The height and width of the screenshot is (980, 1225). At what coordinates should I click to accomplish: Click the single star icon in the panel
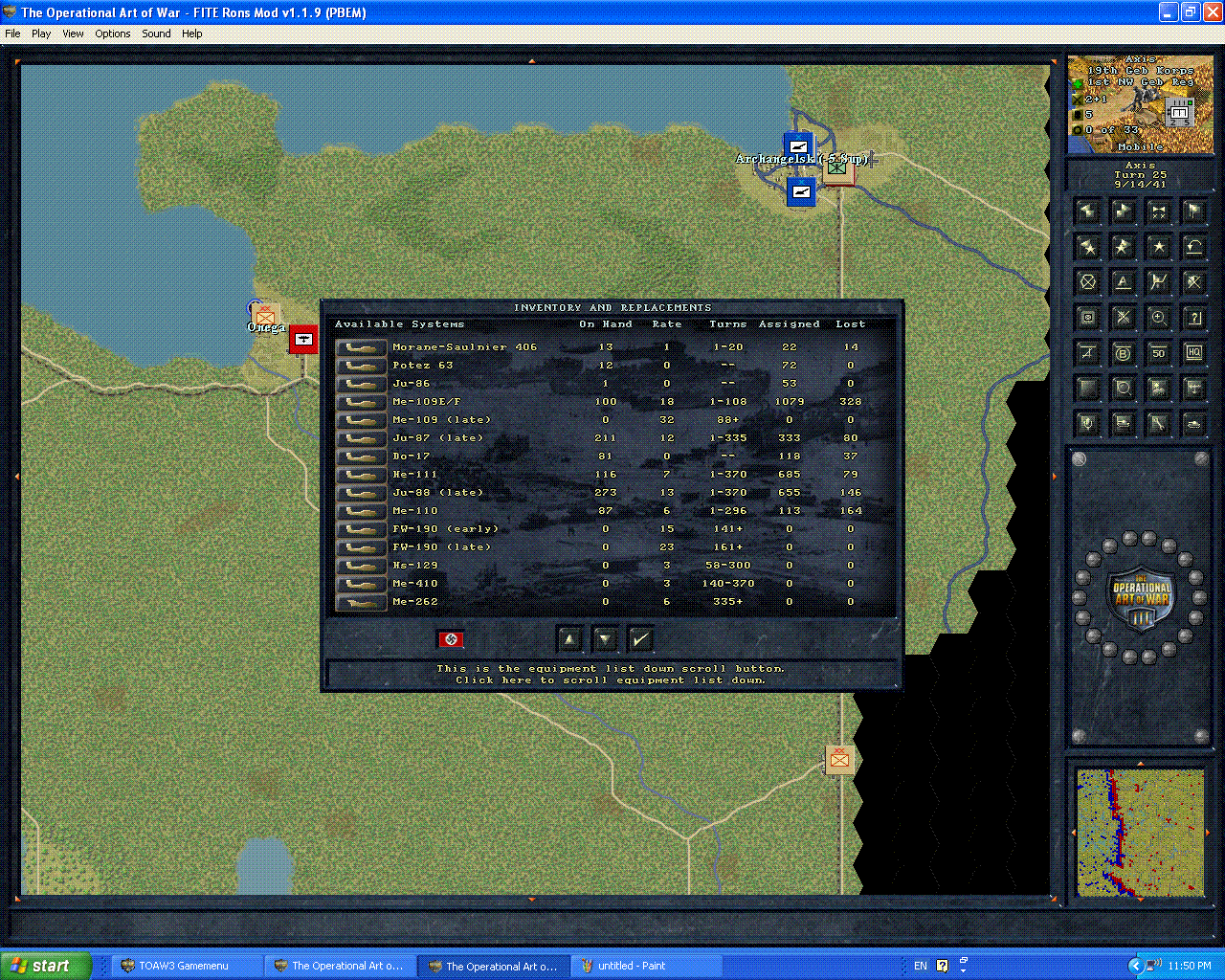tap(1158, 247)
